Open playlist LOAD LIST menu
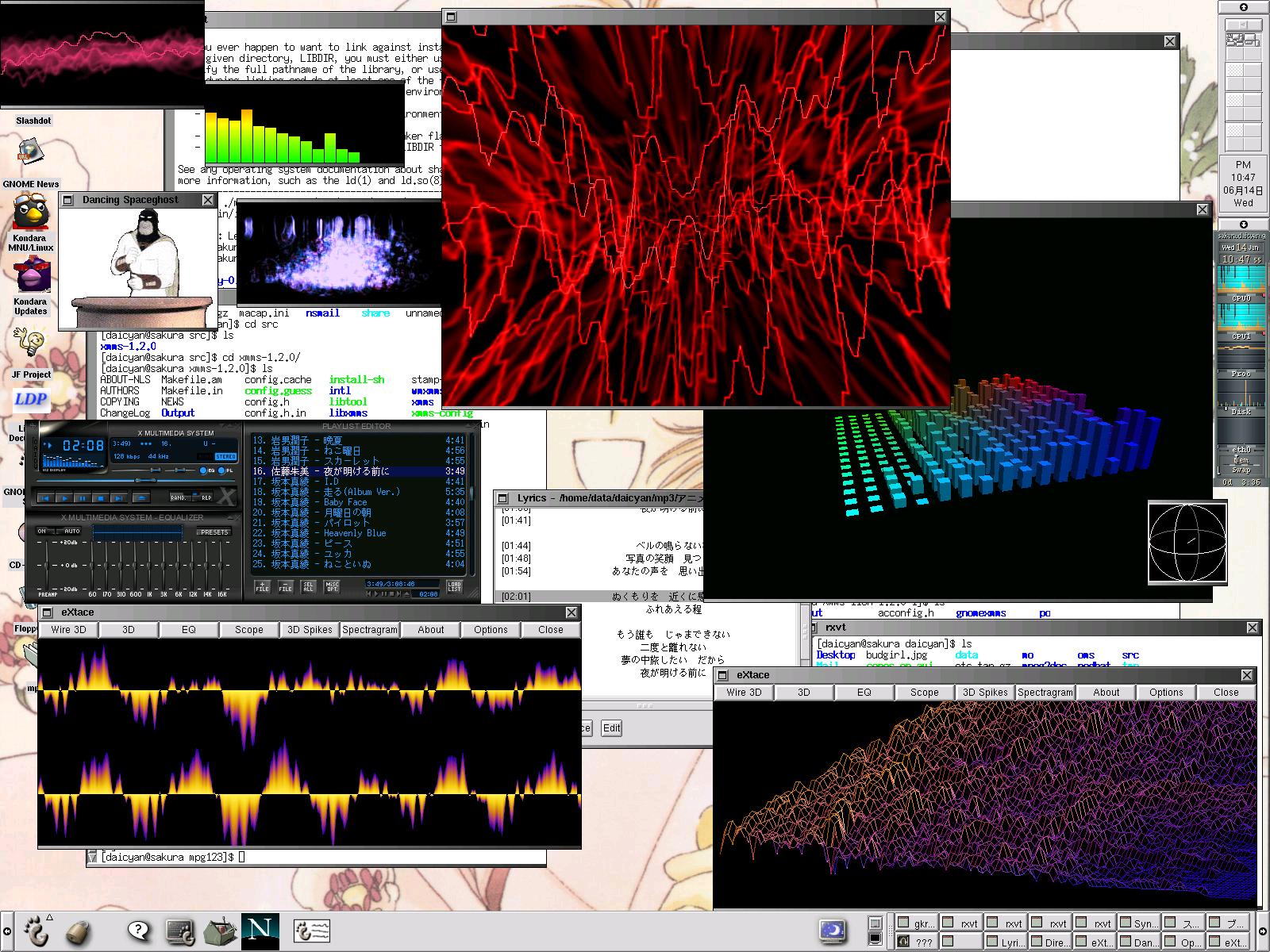Screen dimensions: 1270x952 coord(454,586)
